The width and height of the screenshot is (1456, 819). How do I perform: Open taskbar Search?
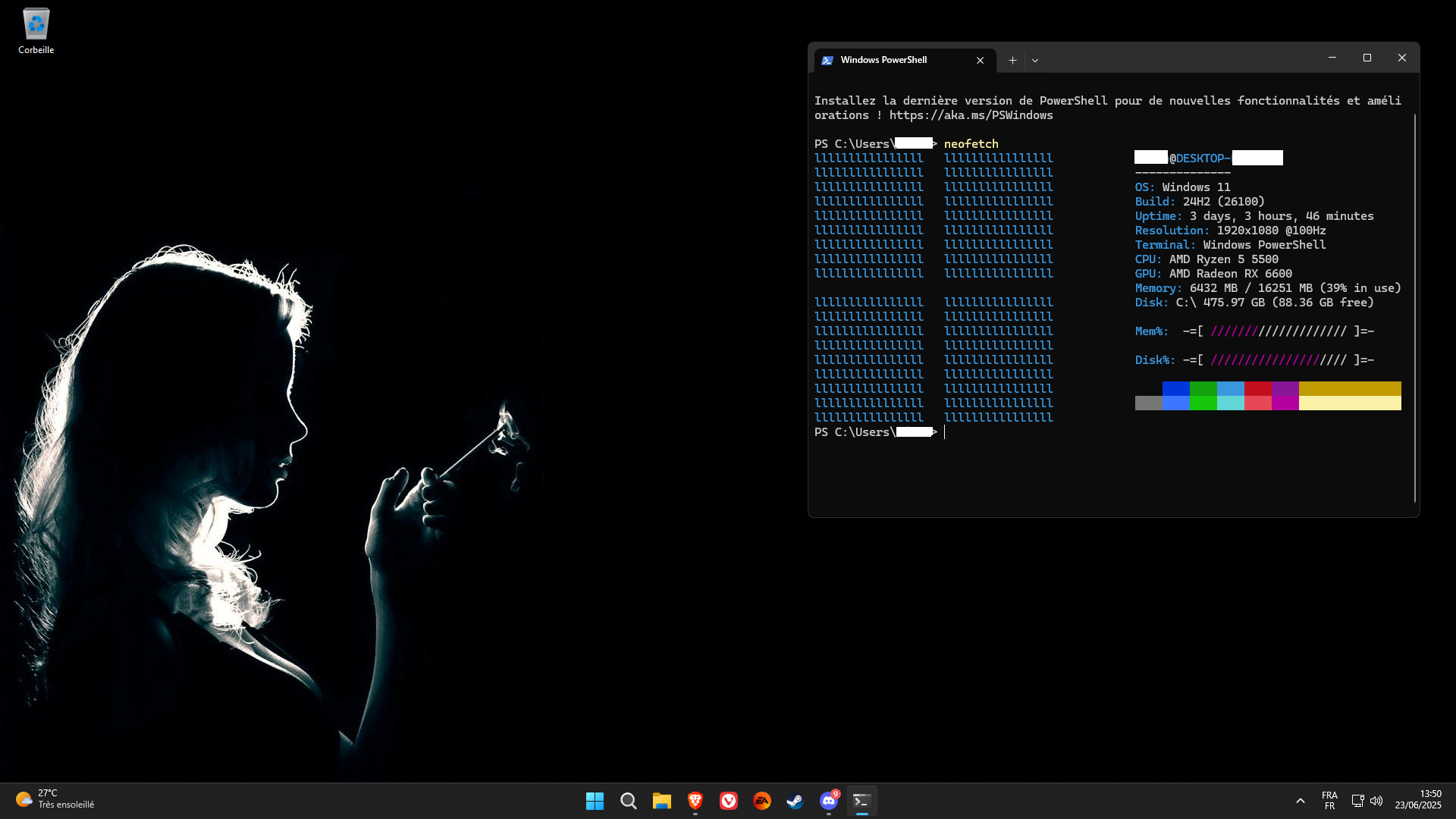[628, 801]
